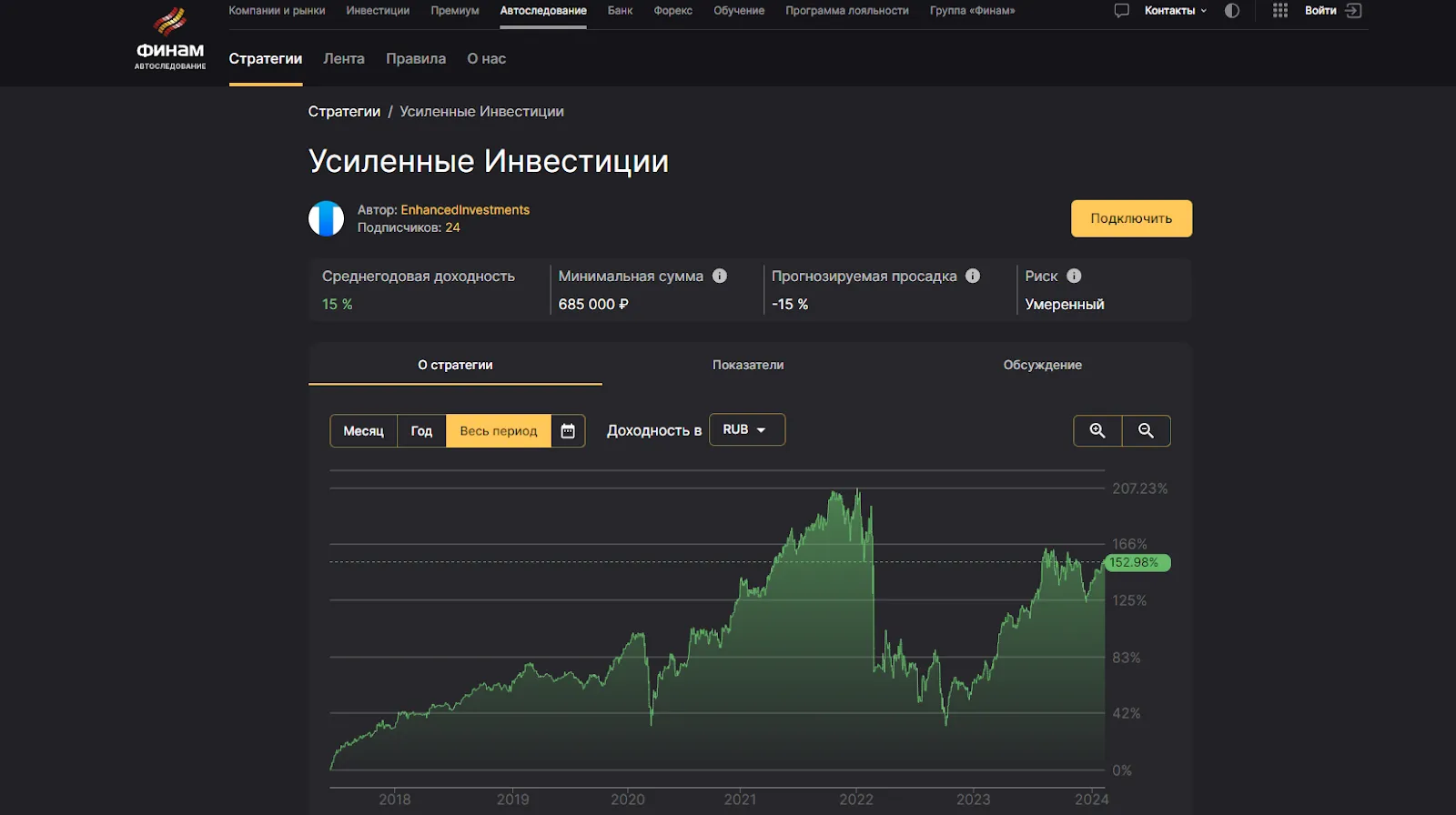Switch to the Обсуждение tab

(x=1043, y=365)
